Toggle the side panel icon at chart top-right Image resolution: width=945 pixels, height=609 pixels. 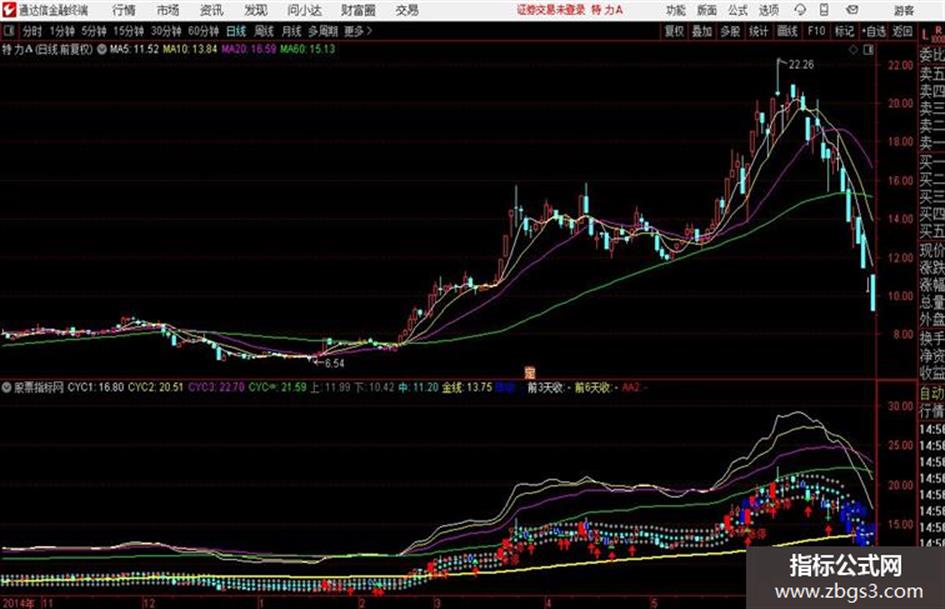click(x=868, y=50)
